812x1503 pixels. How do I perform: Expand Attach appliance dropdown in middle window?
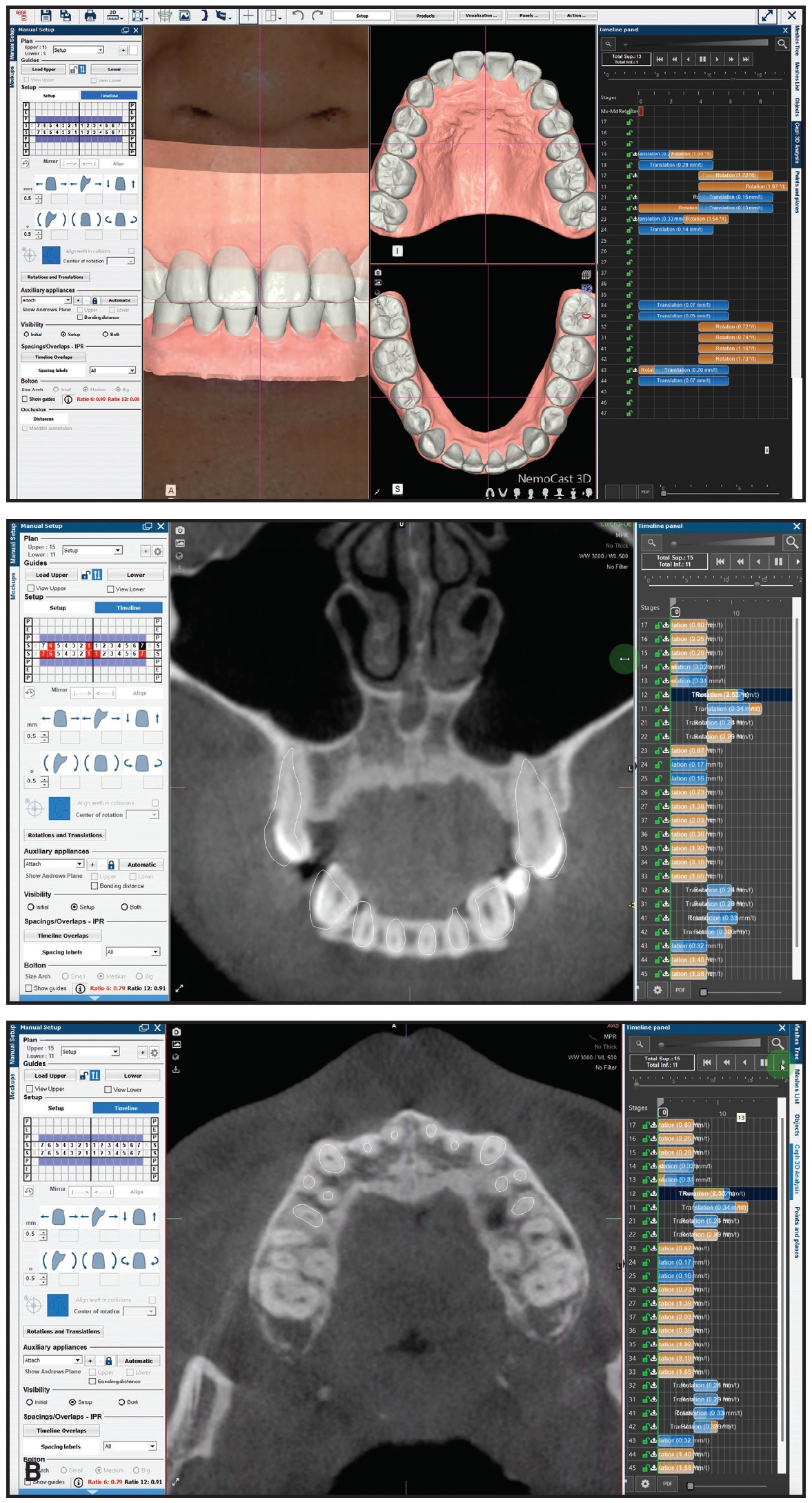[x=79, y=864]
